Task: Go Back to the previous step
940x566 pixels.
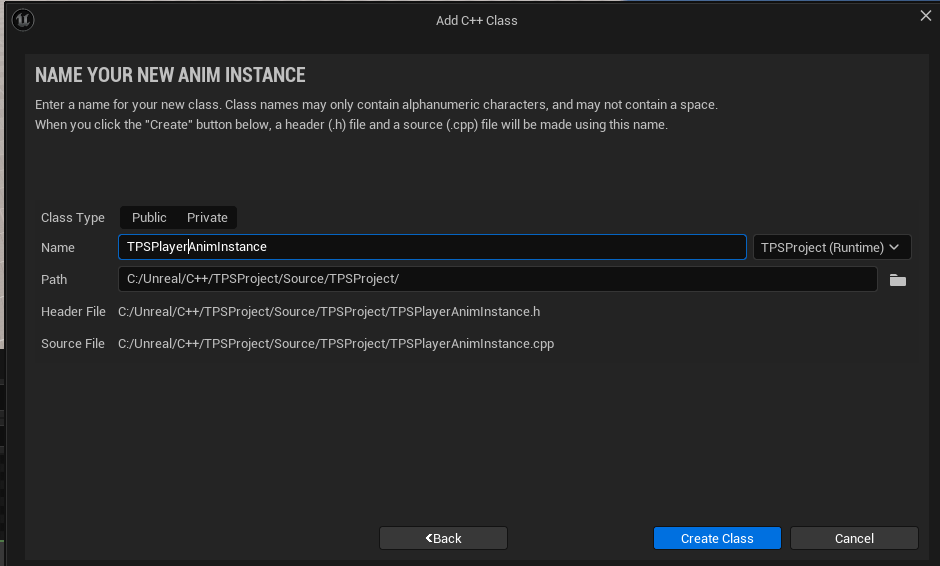Action: pos(444,538)
